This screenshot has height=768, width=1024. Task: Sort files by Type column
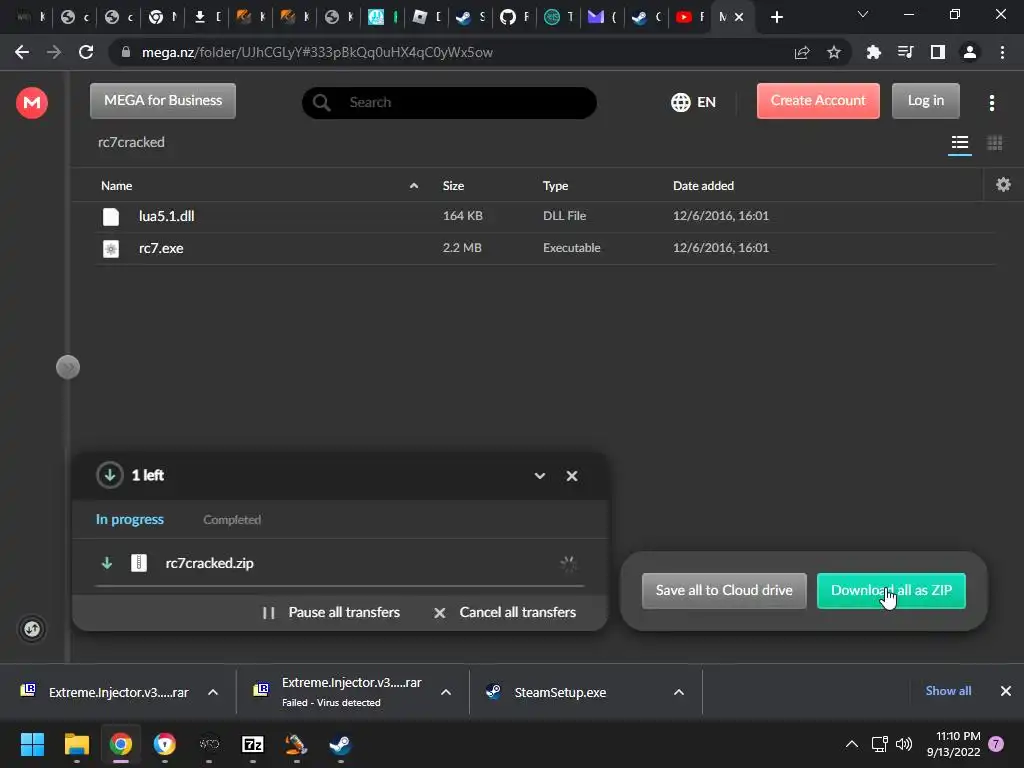555,185
